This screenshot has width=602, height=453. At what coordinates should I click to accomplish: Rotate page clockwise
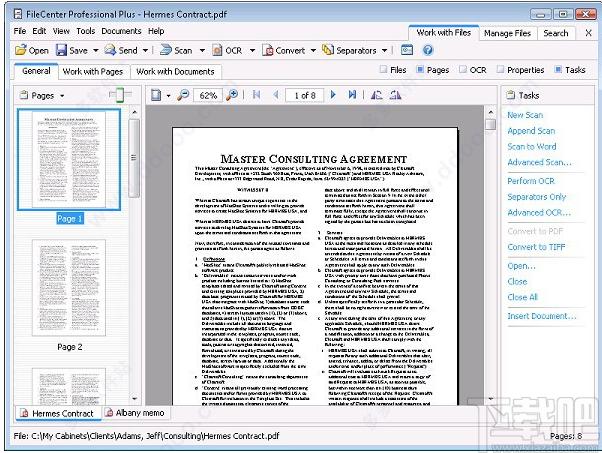coord(395,95)
